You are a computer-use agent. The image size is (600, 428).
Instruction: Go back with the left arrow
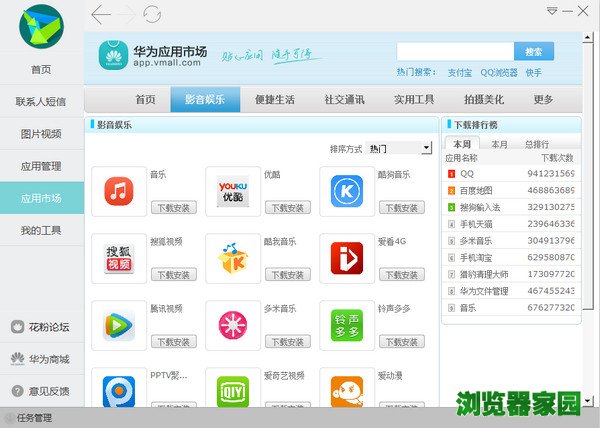[x=101, y=15]
